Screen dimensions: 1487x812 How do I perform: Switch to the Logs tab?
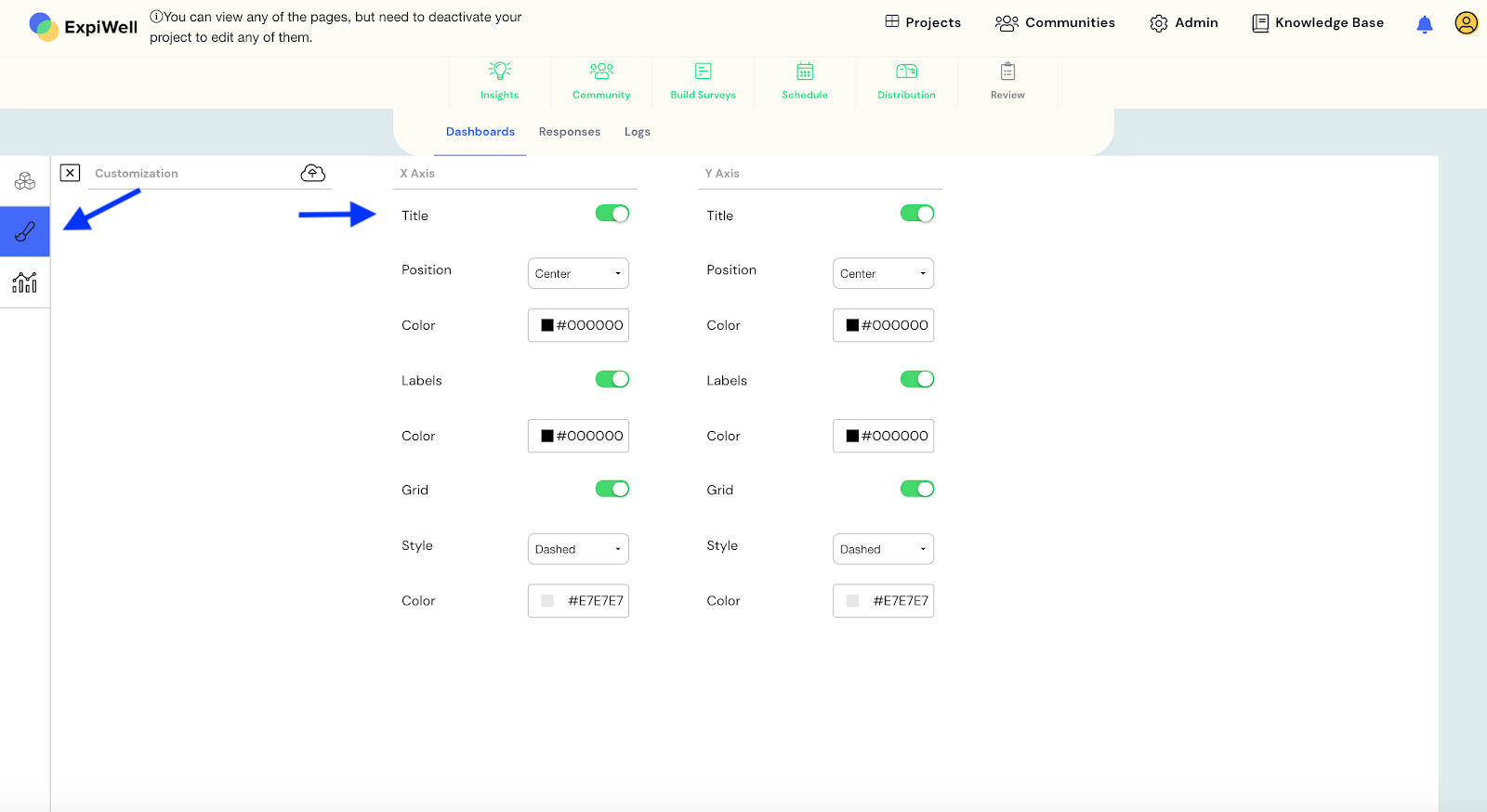(638, 132)
